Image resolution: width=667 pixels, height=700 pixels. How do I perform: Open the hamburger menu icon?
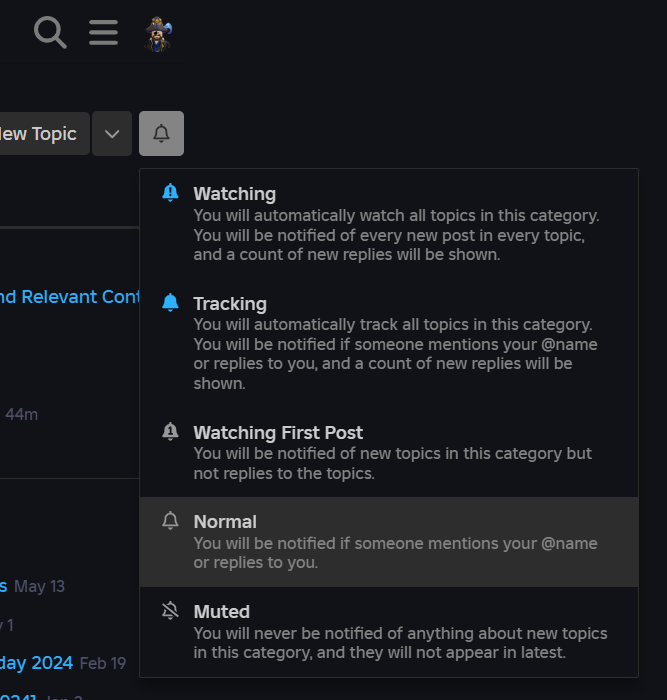(x=103, y=33)
